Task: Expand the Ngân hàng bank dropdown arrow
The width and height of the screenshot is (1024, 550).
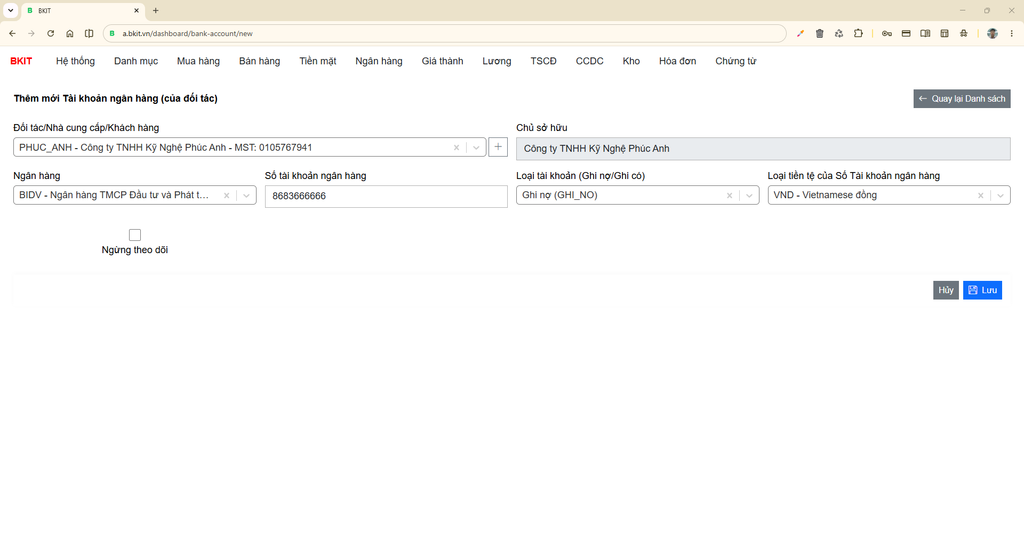Action: (246, 195)
